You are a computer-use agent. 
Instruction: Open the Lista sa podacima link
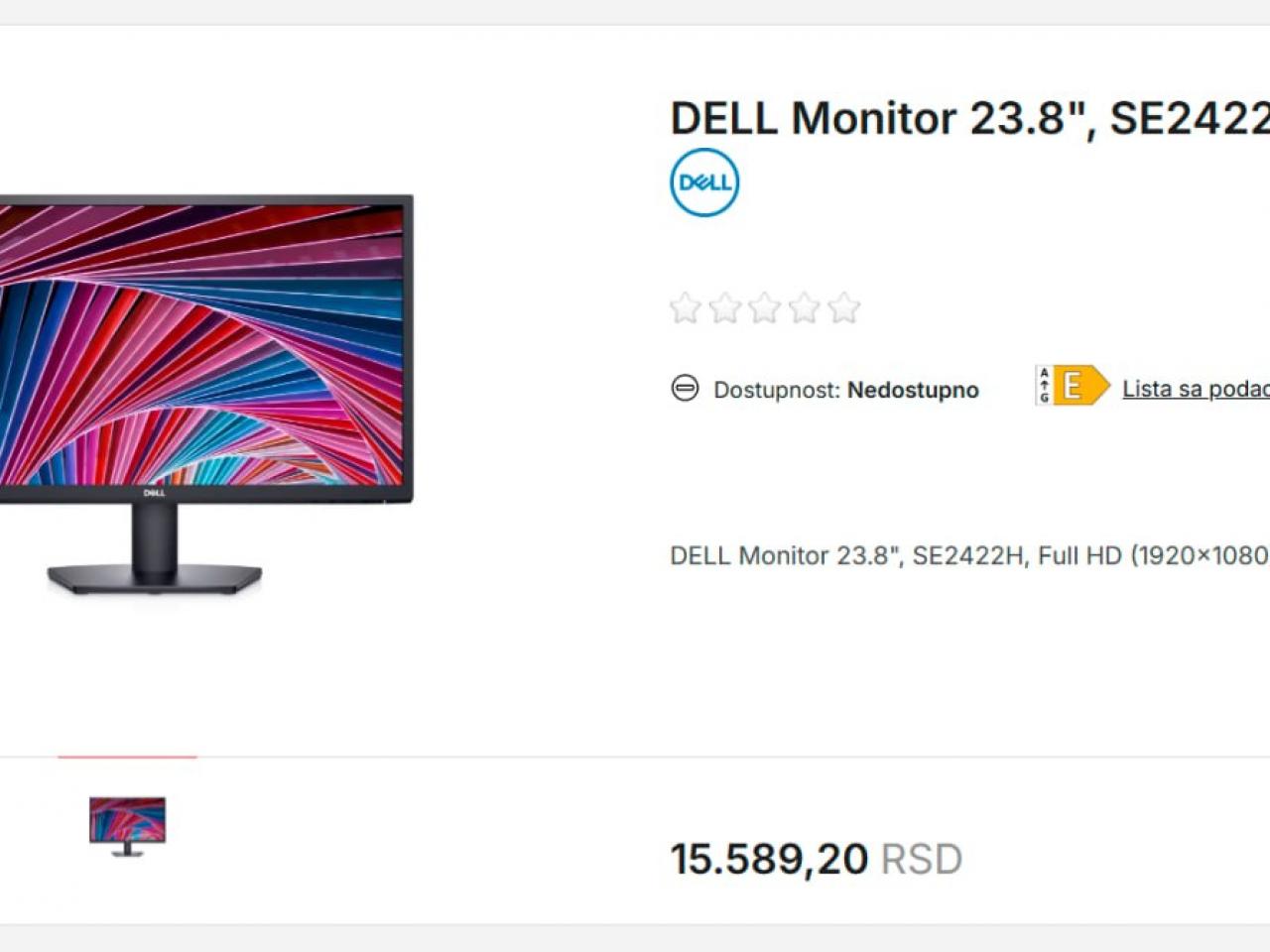[x=1196, y=389]
